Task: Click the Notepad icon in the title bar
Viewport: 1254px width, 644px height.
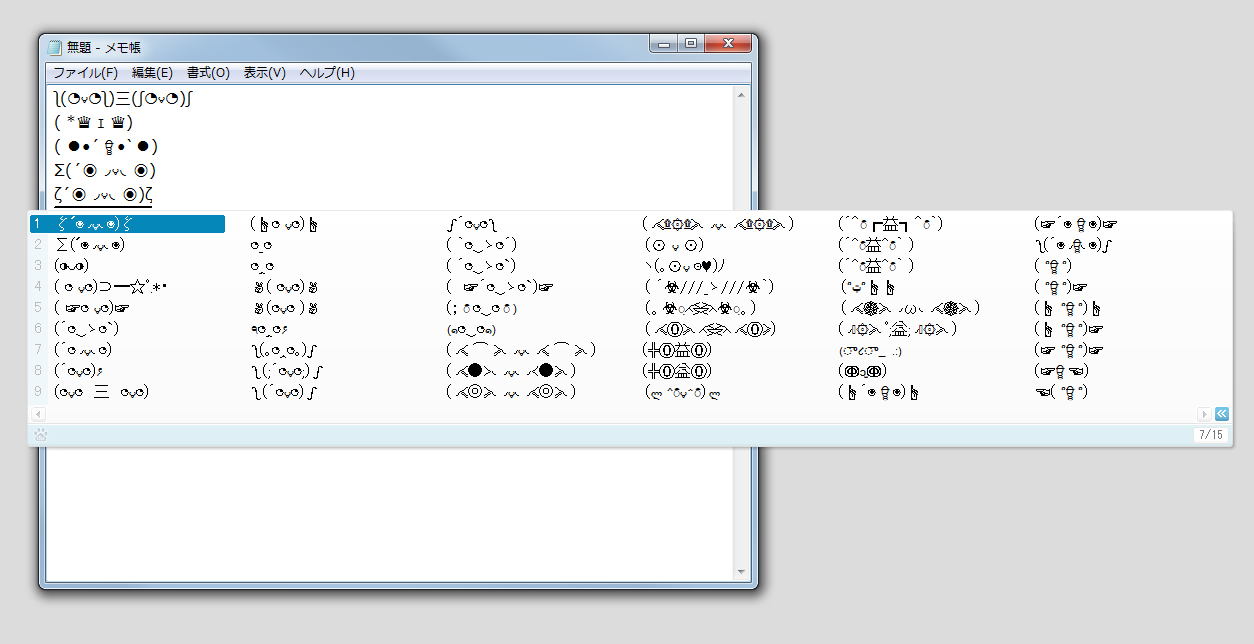Action: pos(54,44)
